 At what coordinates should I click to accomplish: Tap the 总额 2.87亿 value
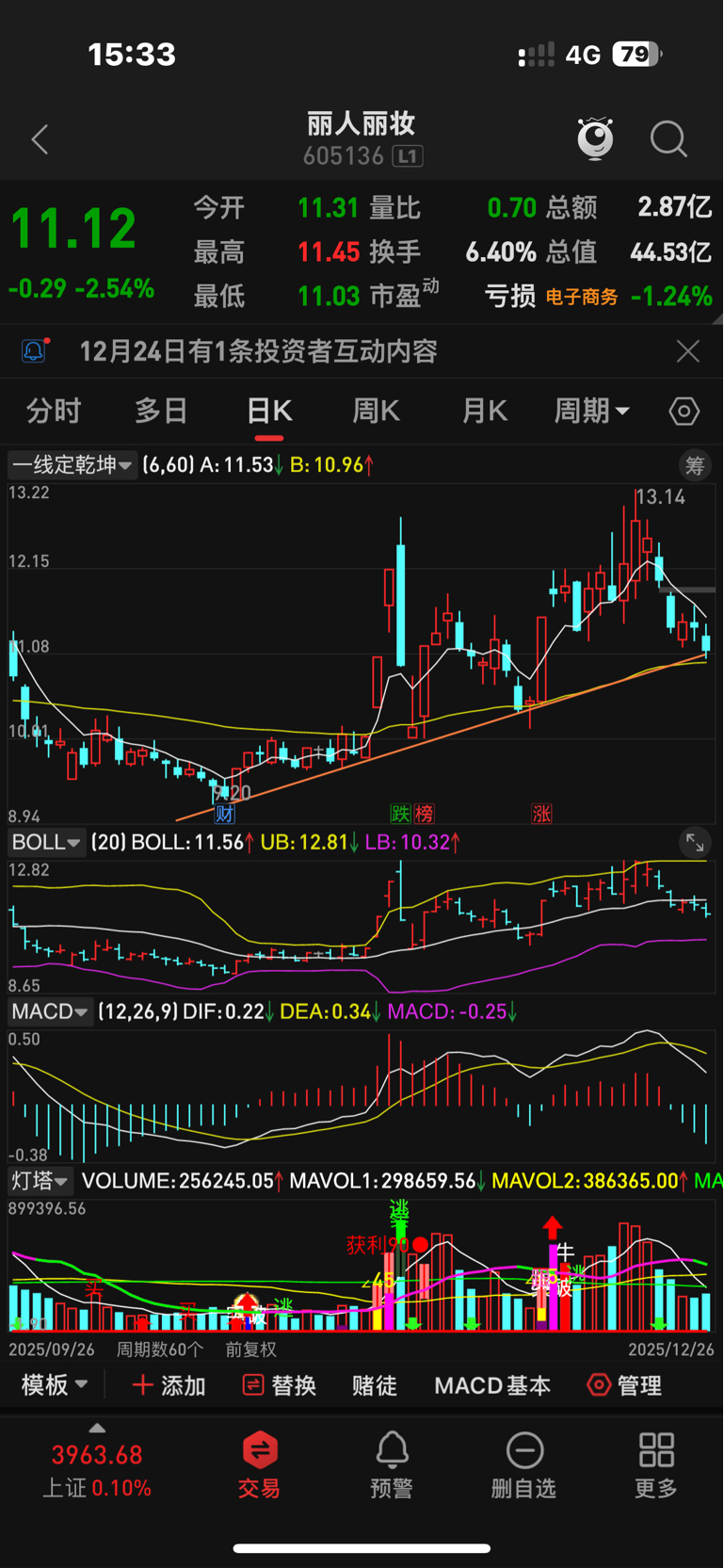pyautogui.click(x=675, y=207)
